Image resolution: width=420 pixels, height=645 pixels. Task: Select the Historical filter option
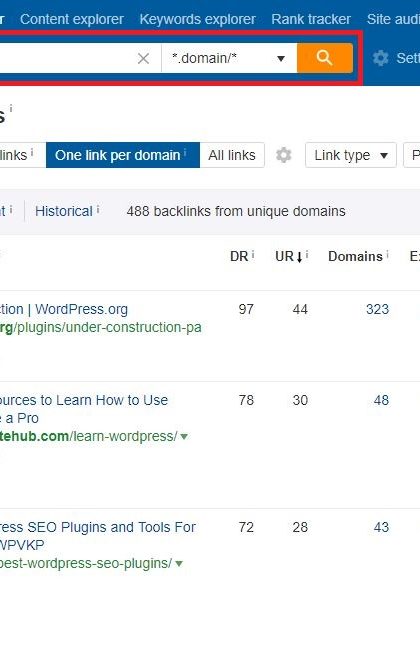click(x=64, y=211)
